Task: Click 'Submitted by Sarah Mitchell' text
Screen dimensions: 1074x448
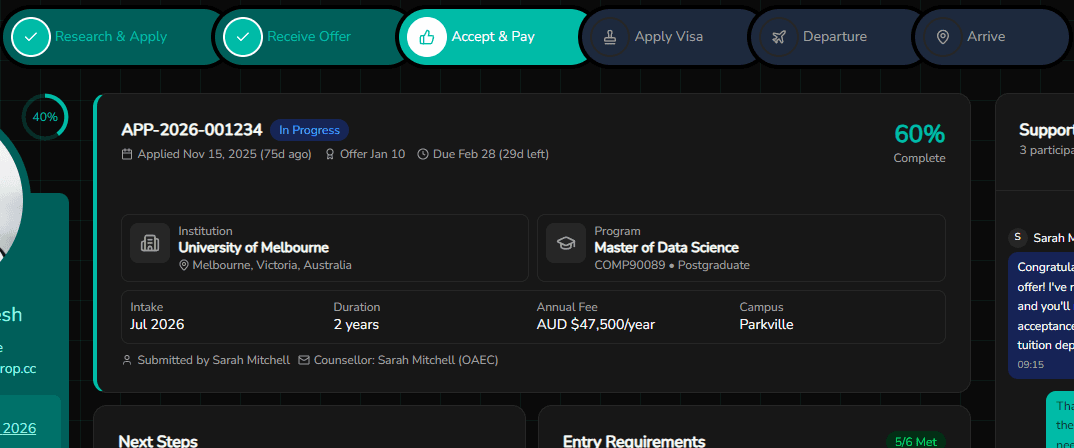Action: (214, 360)
